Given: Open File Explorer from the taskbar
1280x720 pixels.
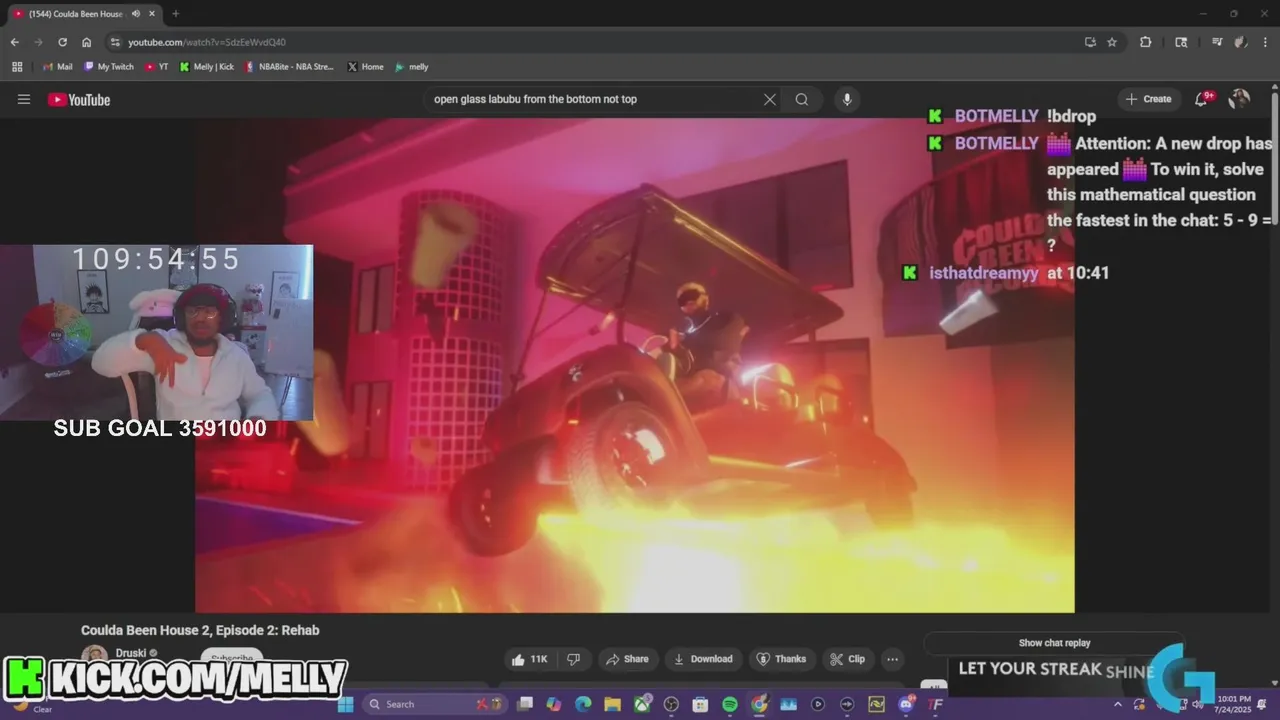Looking at the screenshot, I should pyautogui.click(x=612, y=704).
